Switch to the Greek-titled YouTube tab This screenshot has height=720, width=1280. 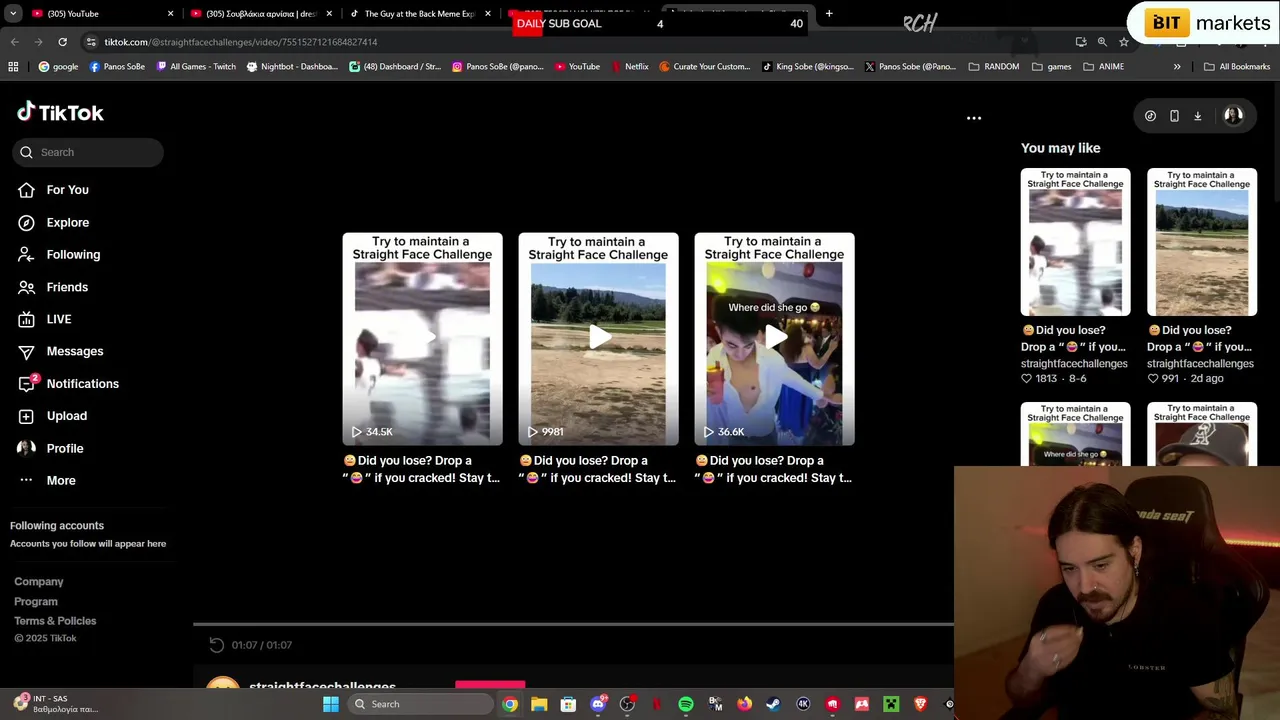pos(260,14)
